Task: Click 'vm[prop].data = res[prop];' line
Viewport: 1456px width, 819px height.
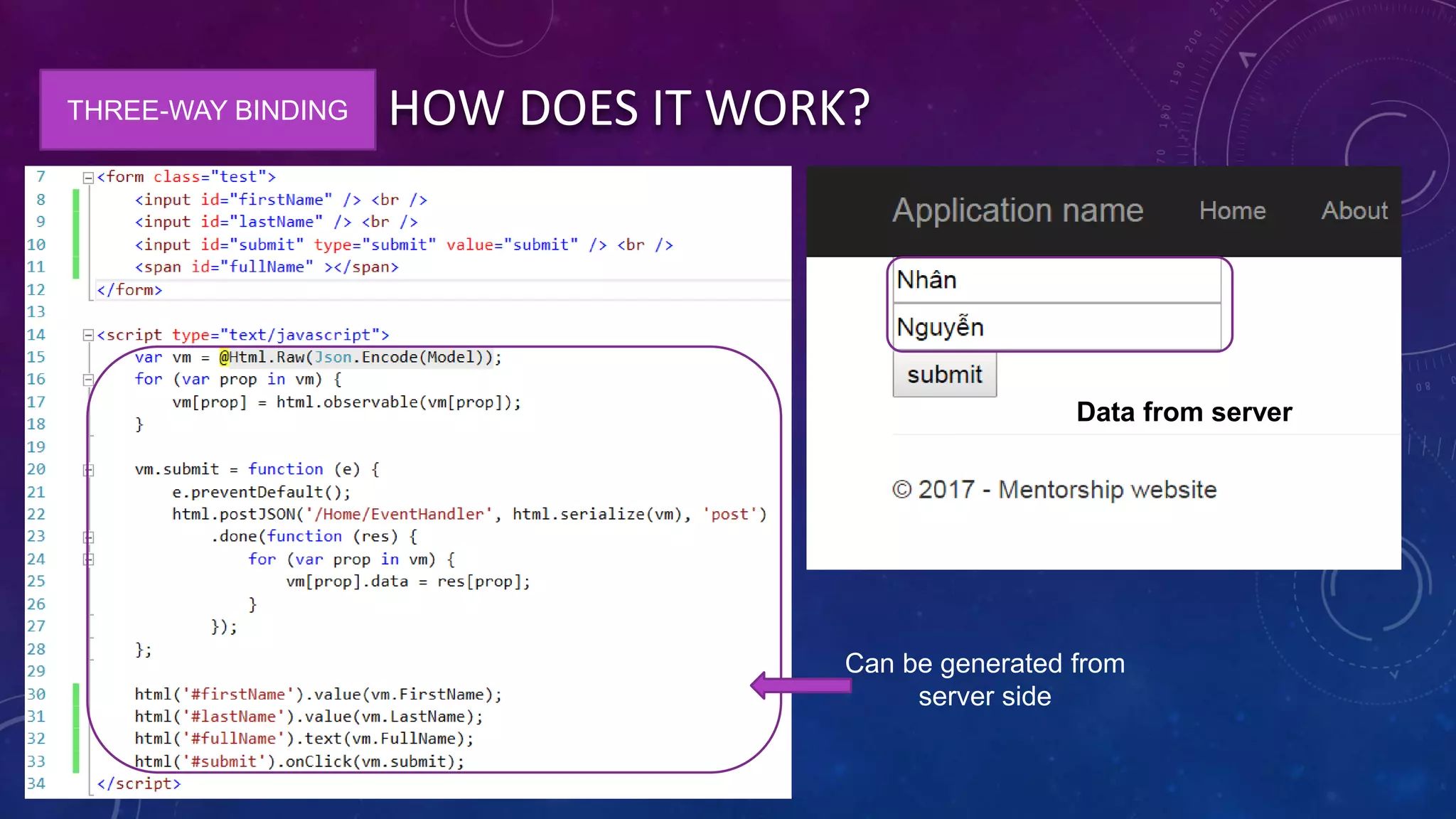Action: coord(408,582)
